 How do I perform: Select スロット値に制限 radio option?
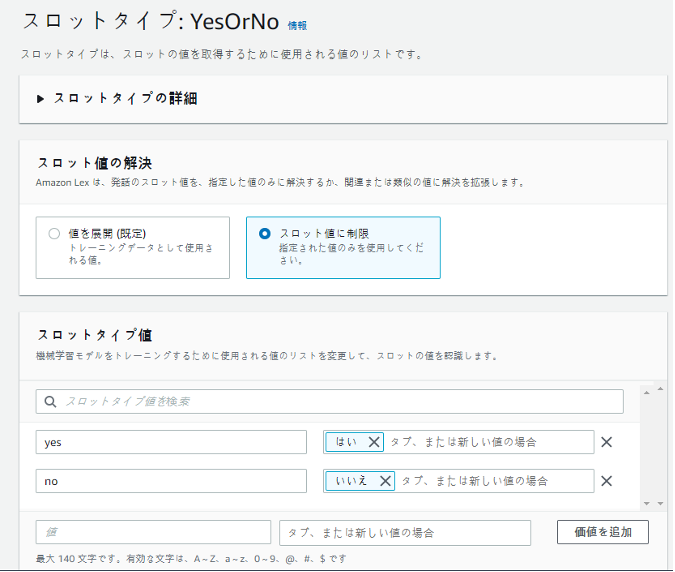pos(264,233)
